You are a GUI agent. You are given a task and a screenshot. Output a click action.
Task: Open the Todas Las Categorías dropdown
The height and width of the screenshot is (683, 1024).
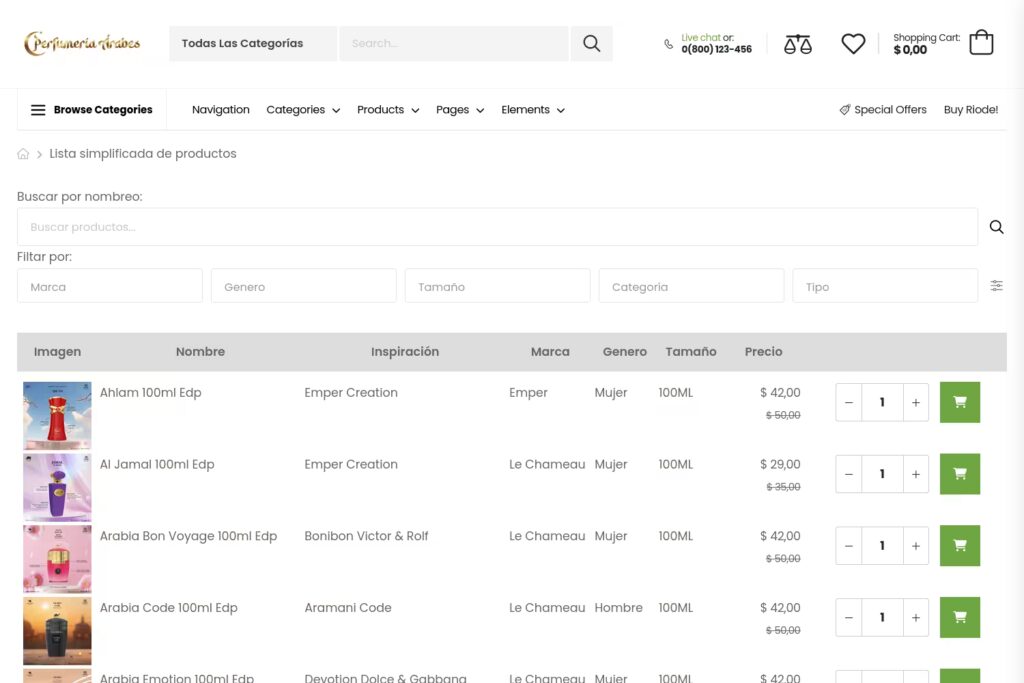(x=253, y=44)
